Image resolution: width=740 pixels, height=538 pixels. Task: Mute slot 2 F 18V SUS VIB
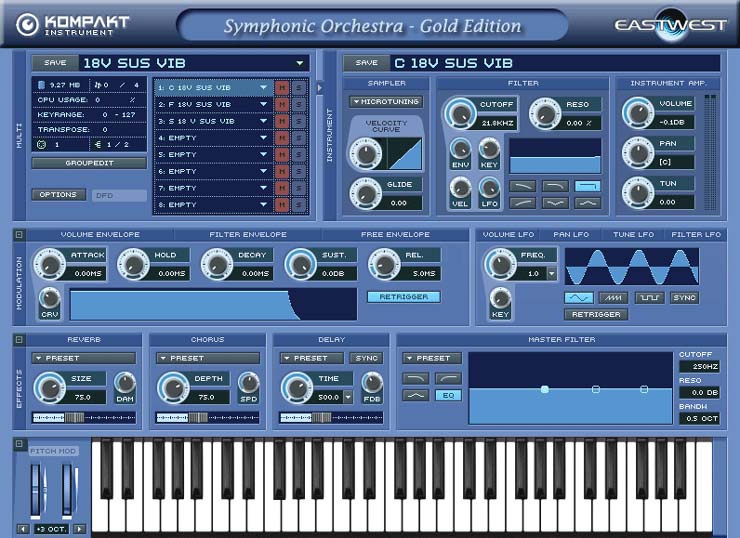pos(282,104)
